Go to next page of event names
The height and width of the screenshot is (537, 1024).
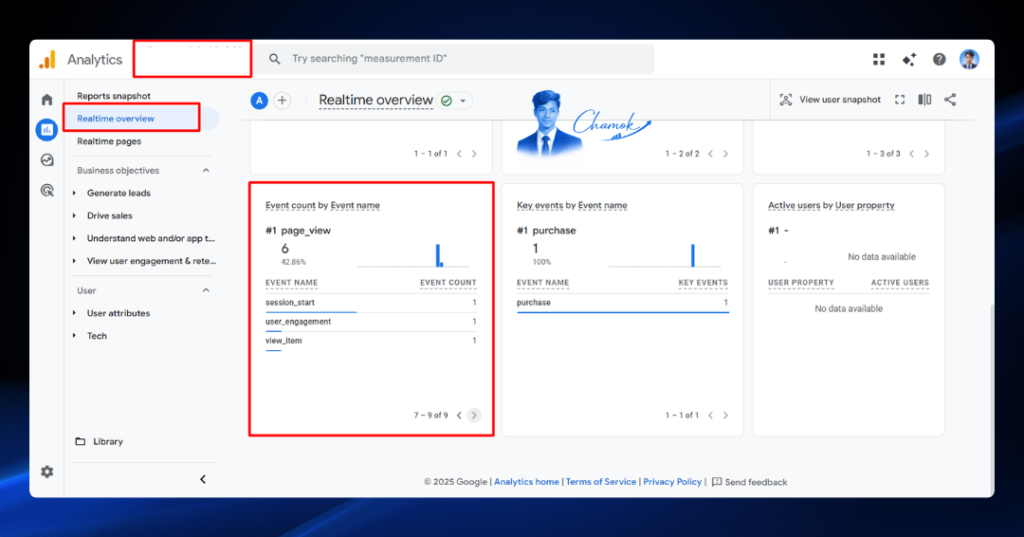(x=474, y=415)
